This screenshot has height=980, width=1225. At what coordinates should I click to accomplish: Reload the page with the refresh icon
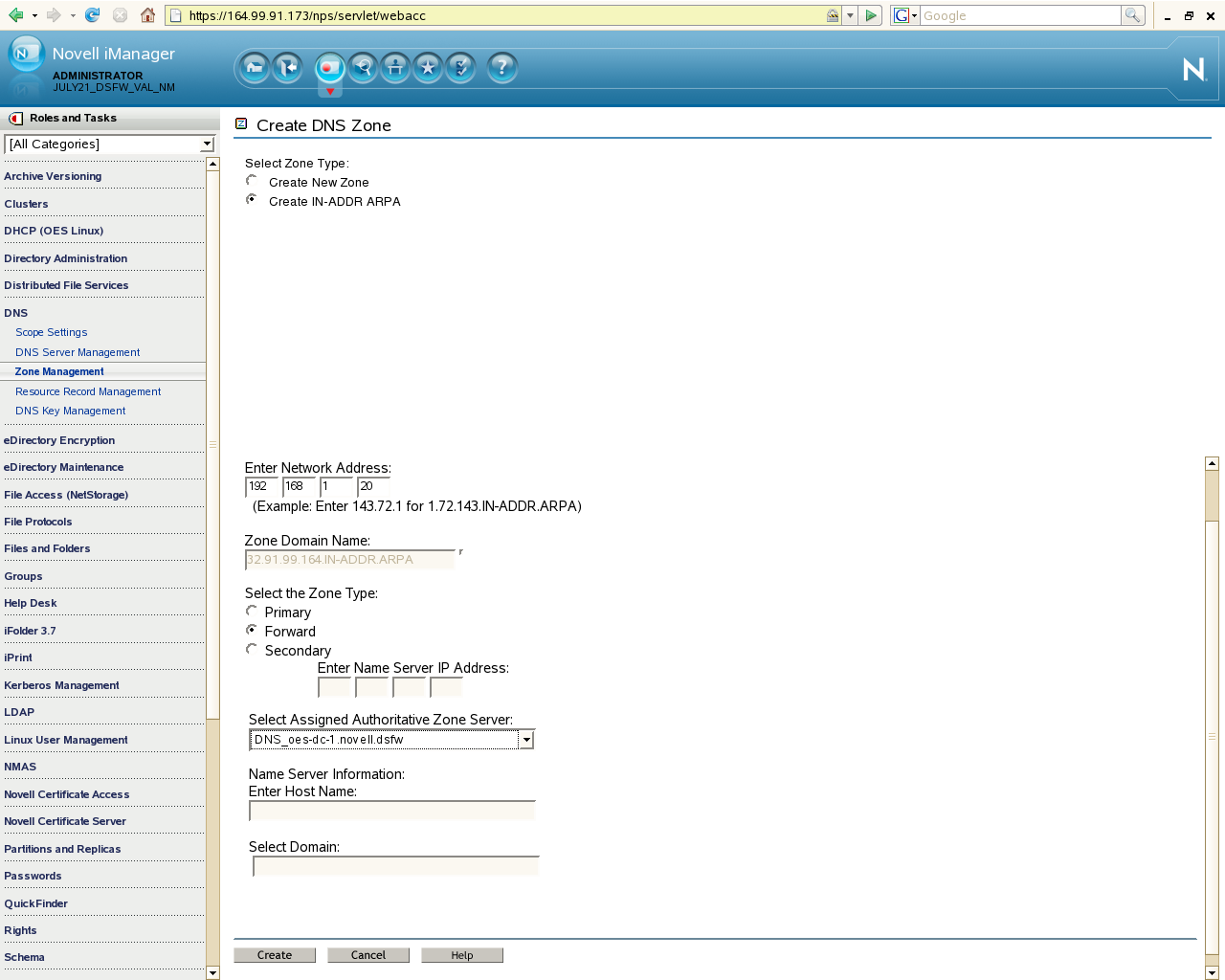92,15
